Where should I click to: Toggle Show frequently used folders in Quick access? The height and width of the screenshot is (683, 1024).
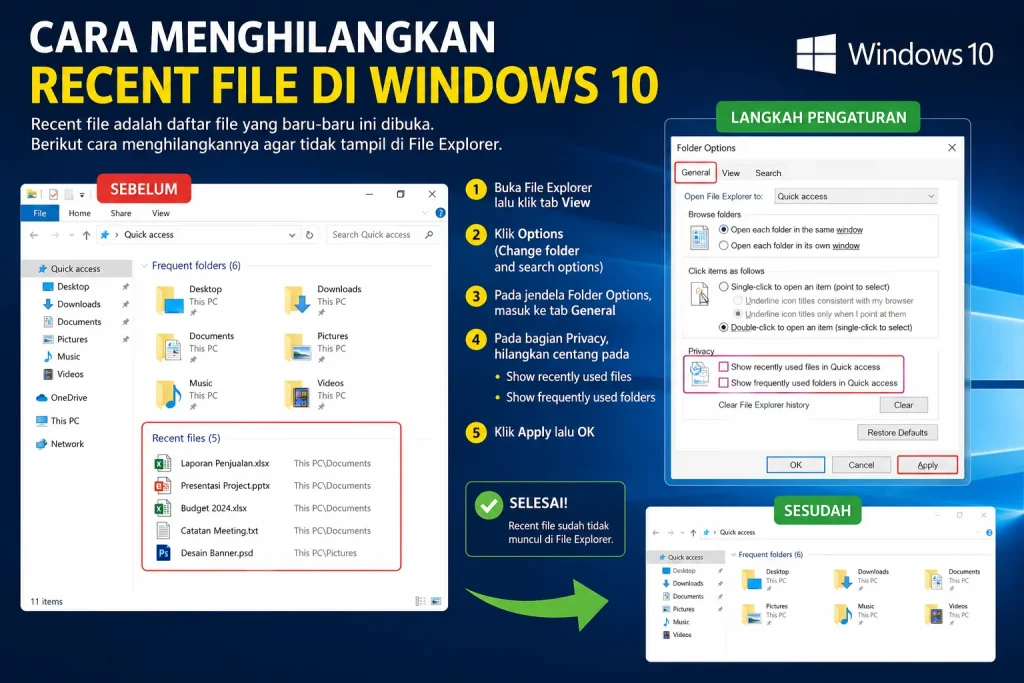click(724, 383)
